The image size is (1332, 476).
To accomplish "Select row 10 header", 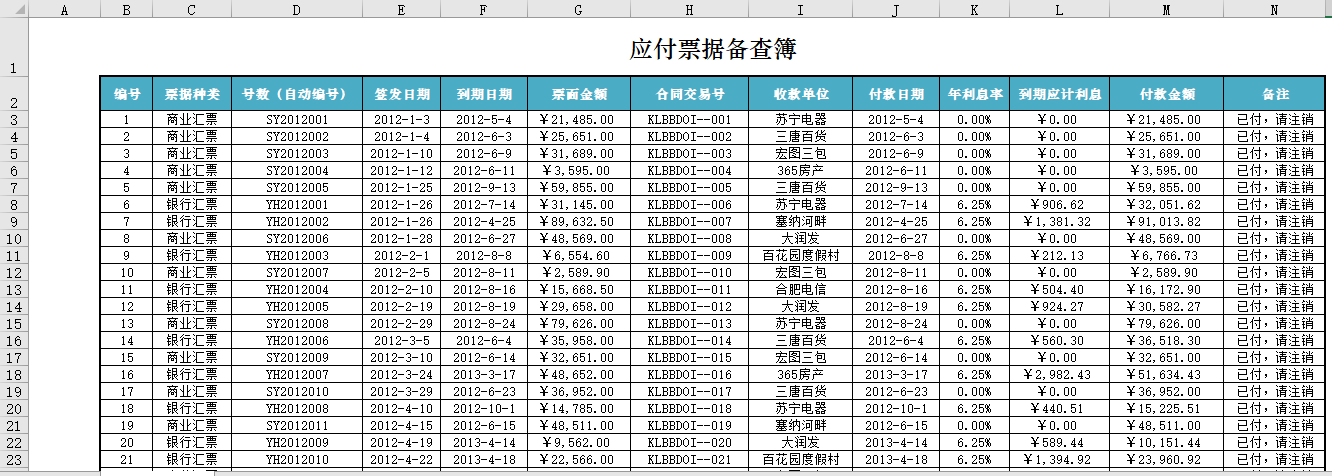I will click(14, 238).
